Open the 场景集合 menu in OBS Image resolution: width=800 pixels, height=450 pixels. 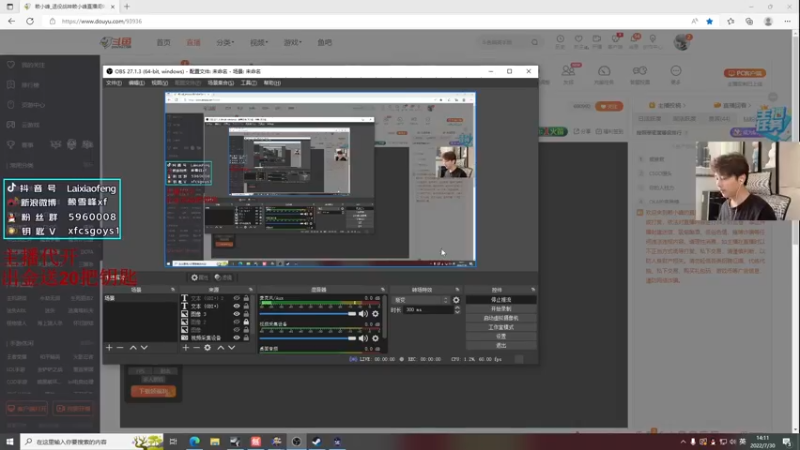click(x=220, y=83)
